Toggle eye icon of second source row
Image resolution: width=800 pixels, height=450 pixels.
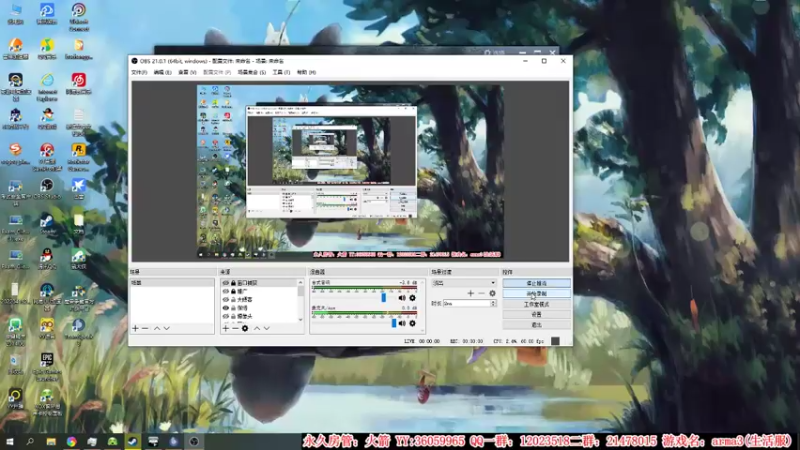coord(226,291)
